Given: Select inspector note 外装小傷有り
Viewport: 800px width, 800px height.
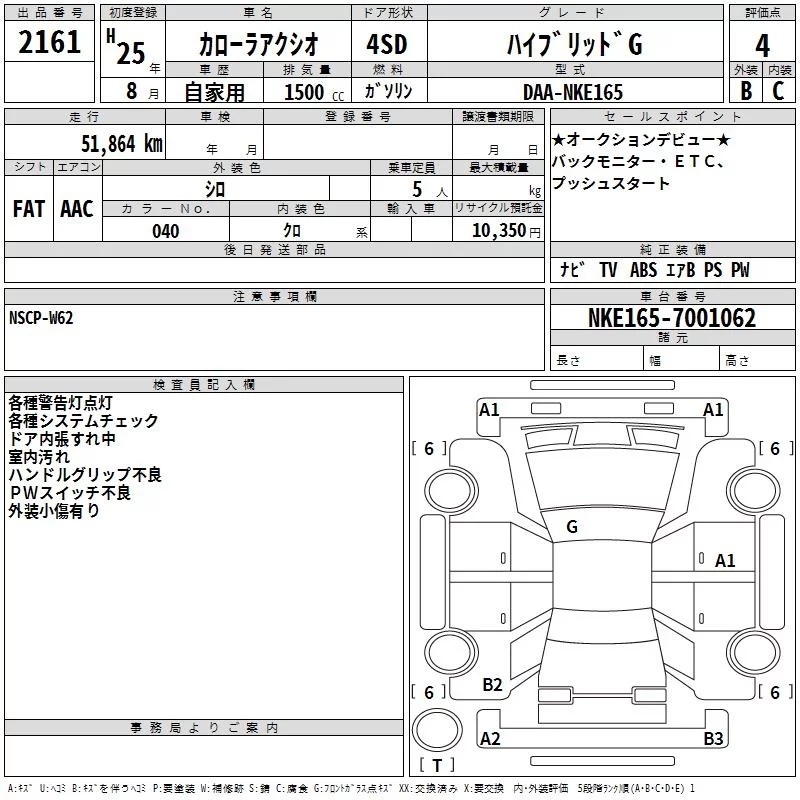Looking at the screenshot, I should tap(54, 510).
